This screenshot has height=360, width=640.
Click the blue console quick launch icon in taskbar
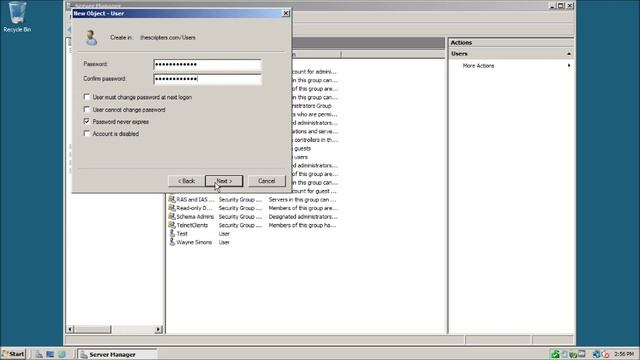point(50,354)
